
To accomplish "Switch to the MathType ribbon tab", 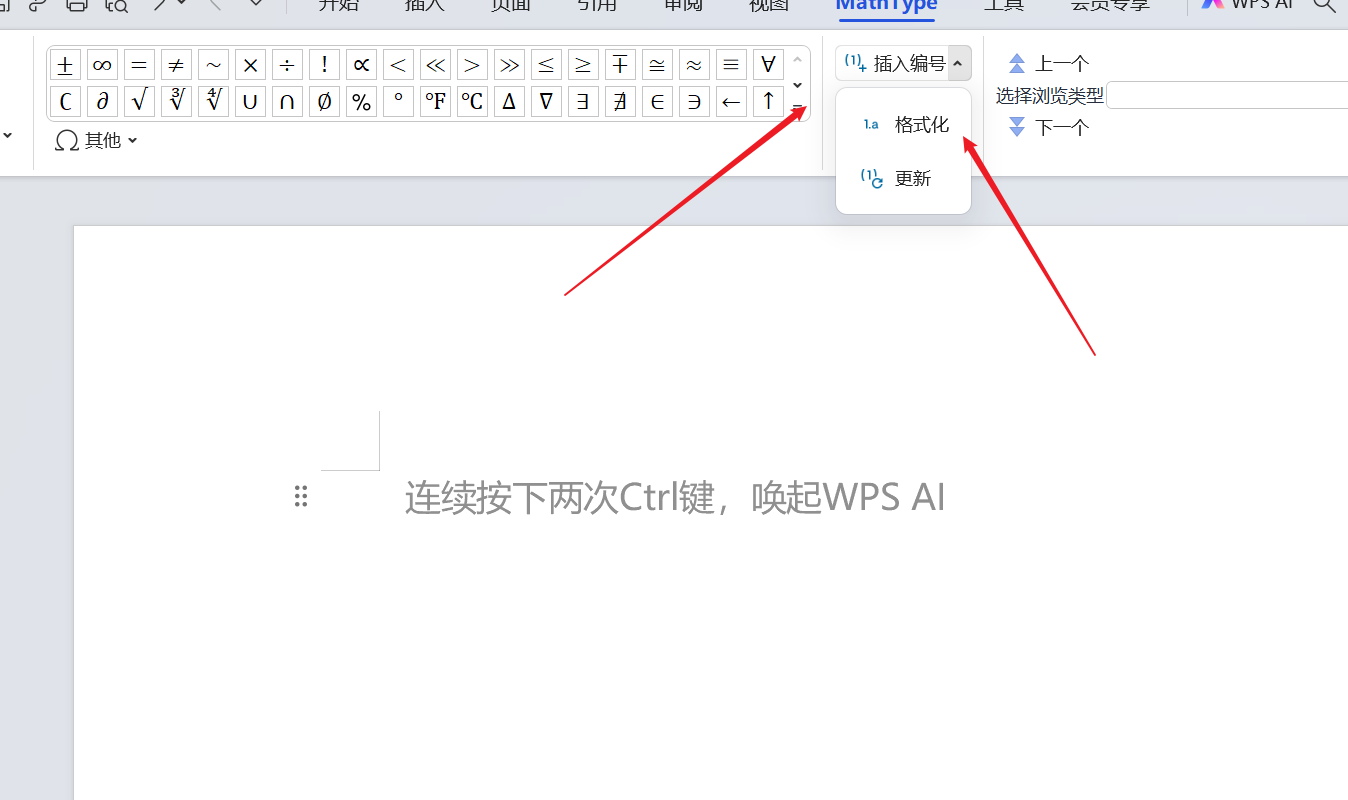I will coord(886,5).
